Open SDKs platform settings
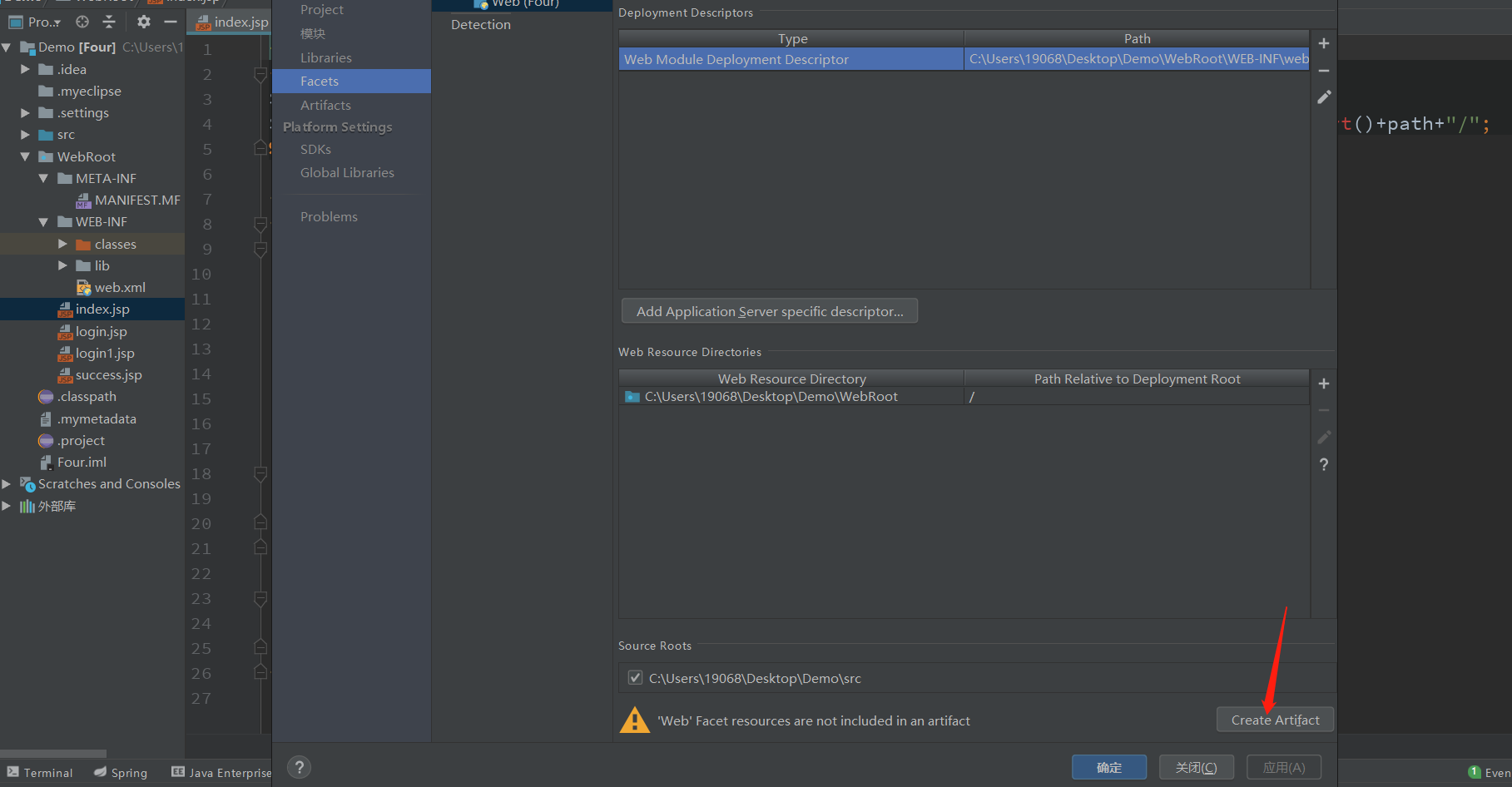Viewport: 1512px width, 787px height. [x=315, y=149]
